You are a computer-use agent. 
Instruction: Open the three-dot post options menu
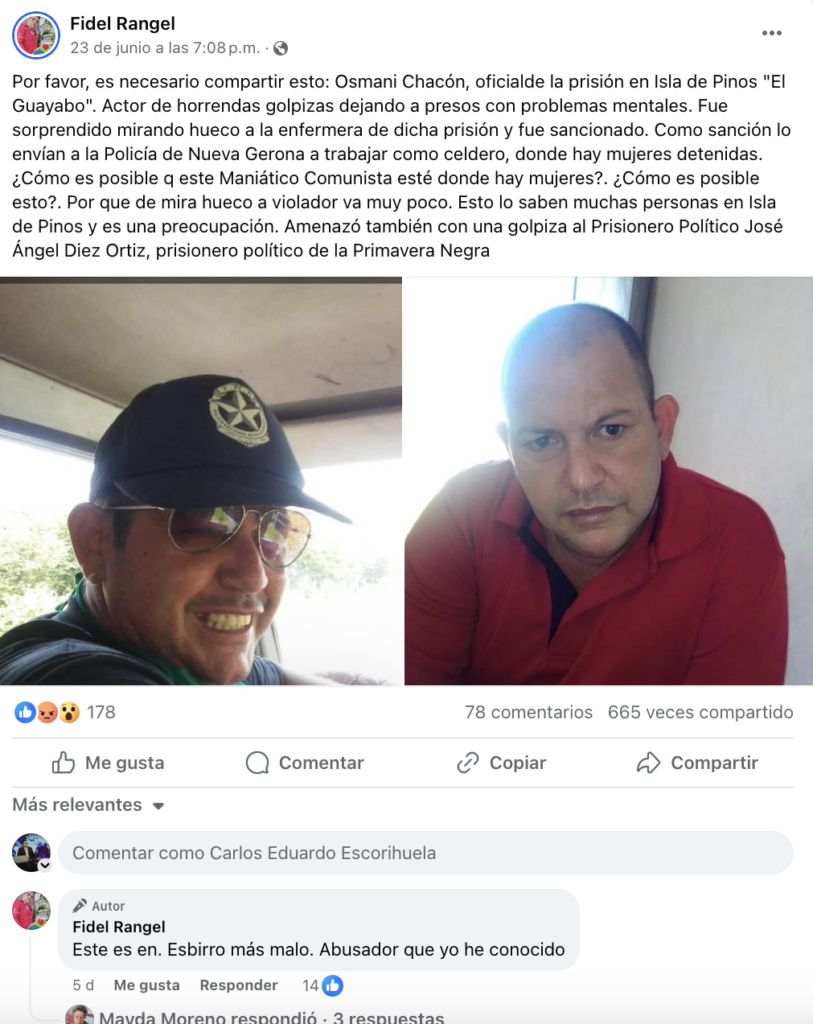(x=771, y=33)
